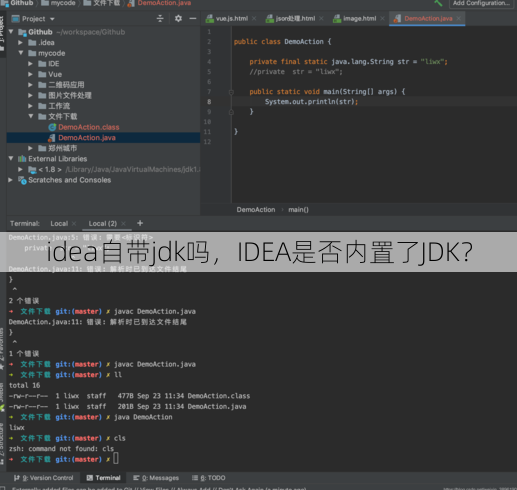
Task: Click the 'java DemoAction' terminal command
Action: pyautogui.click(x=143, y=417)
